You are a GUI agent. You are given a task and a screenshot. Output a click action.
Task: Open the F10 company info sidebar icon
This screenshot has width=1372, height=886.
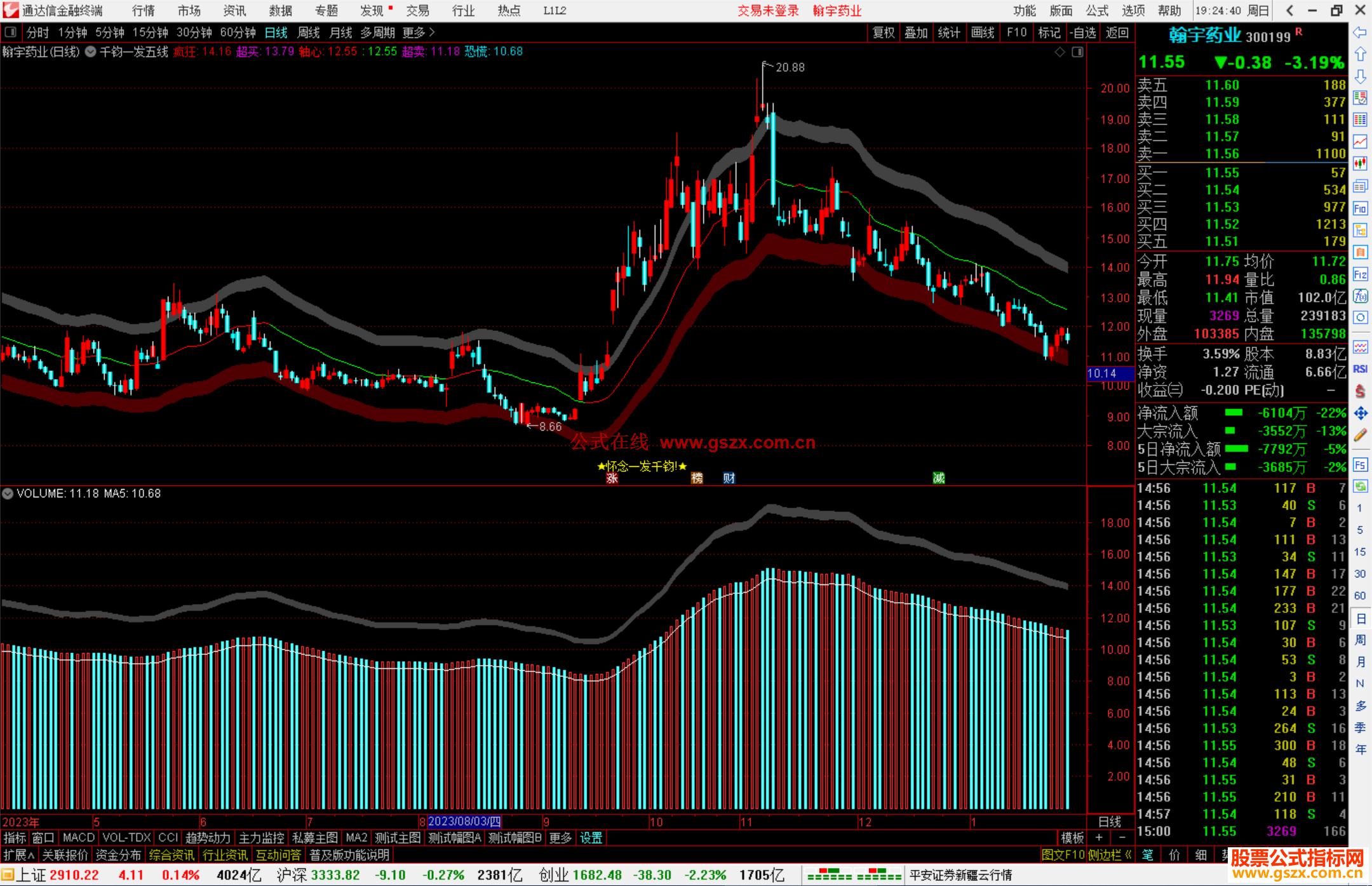tap(1360, 208)
